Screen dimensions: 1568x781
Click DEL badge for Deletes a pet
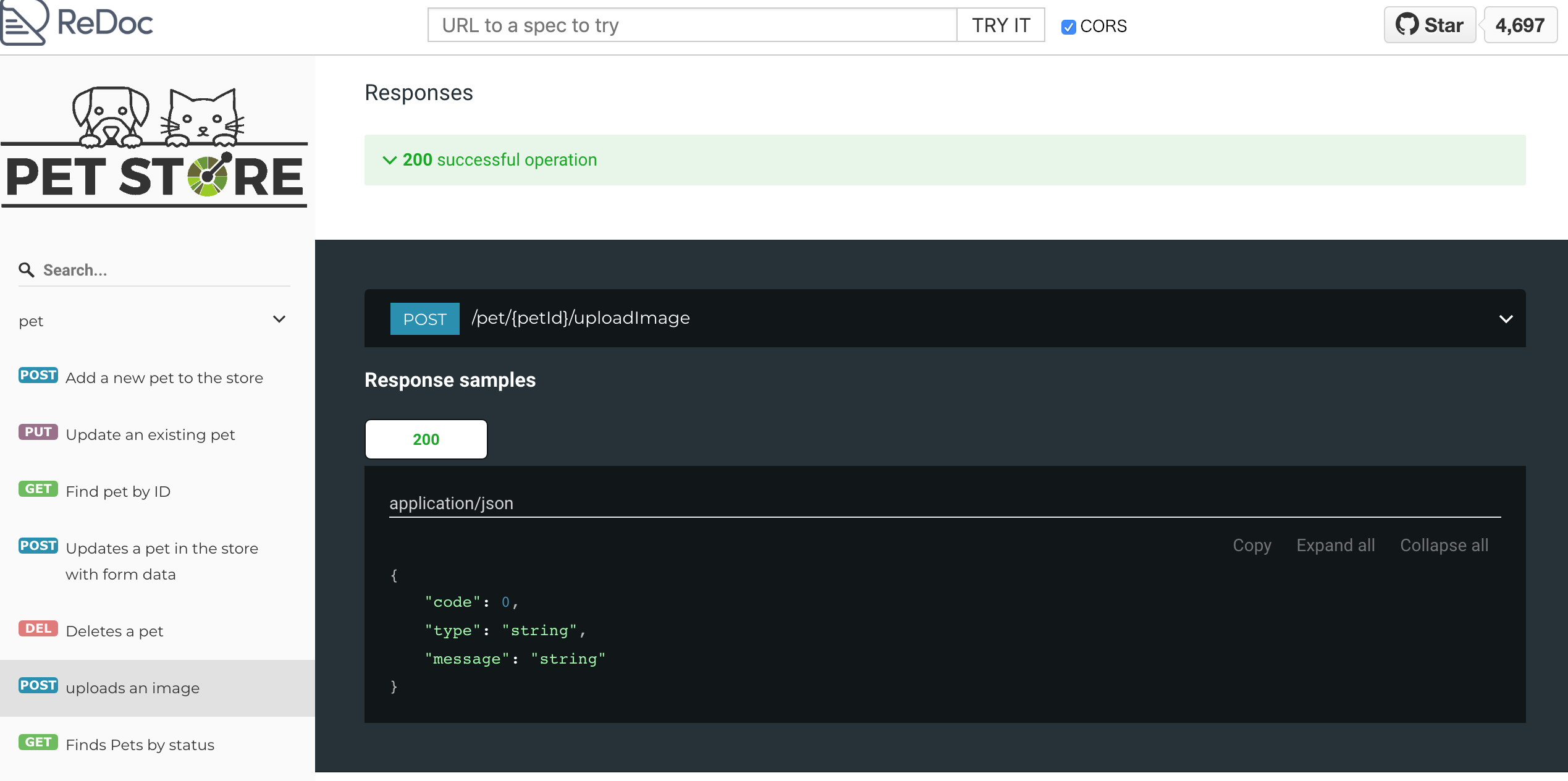tap(38, 629)
